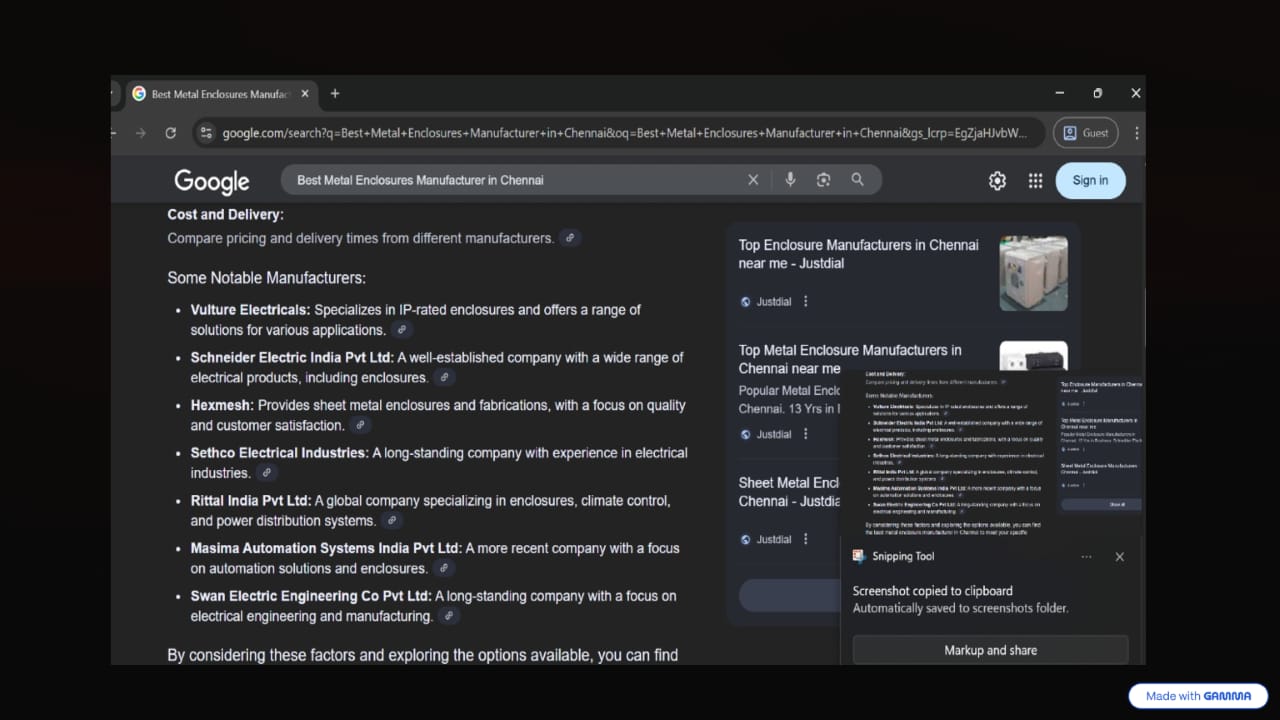Click the magnifier search icon in search box
The image size is (1280, 720).
857,180
